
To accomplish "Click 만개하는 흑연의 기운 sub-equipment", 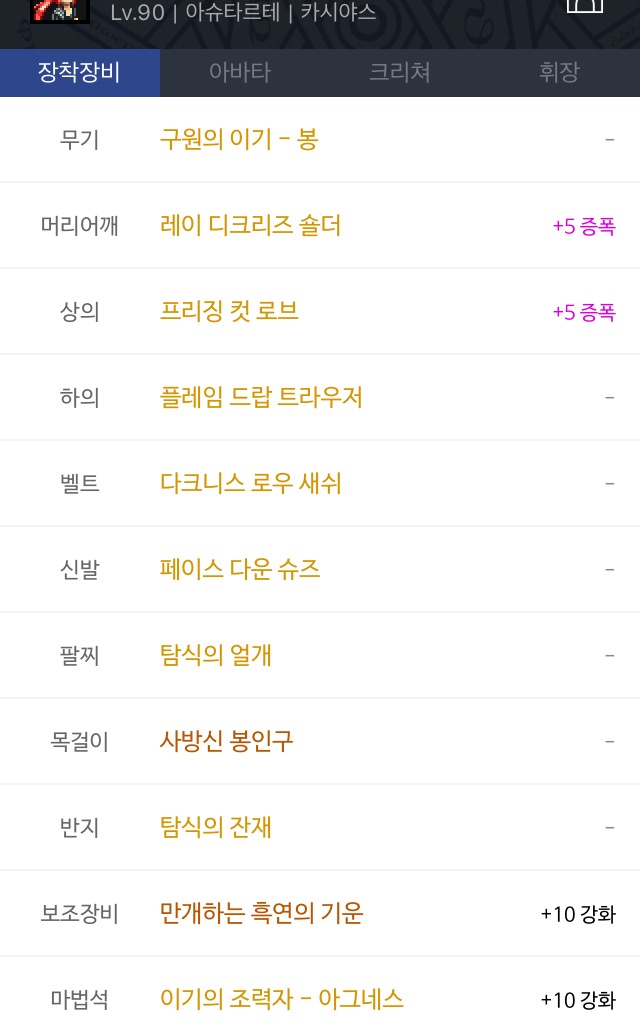I will (261, 914).
